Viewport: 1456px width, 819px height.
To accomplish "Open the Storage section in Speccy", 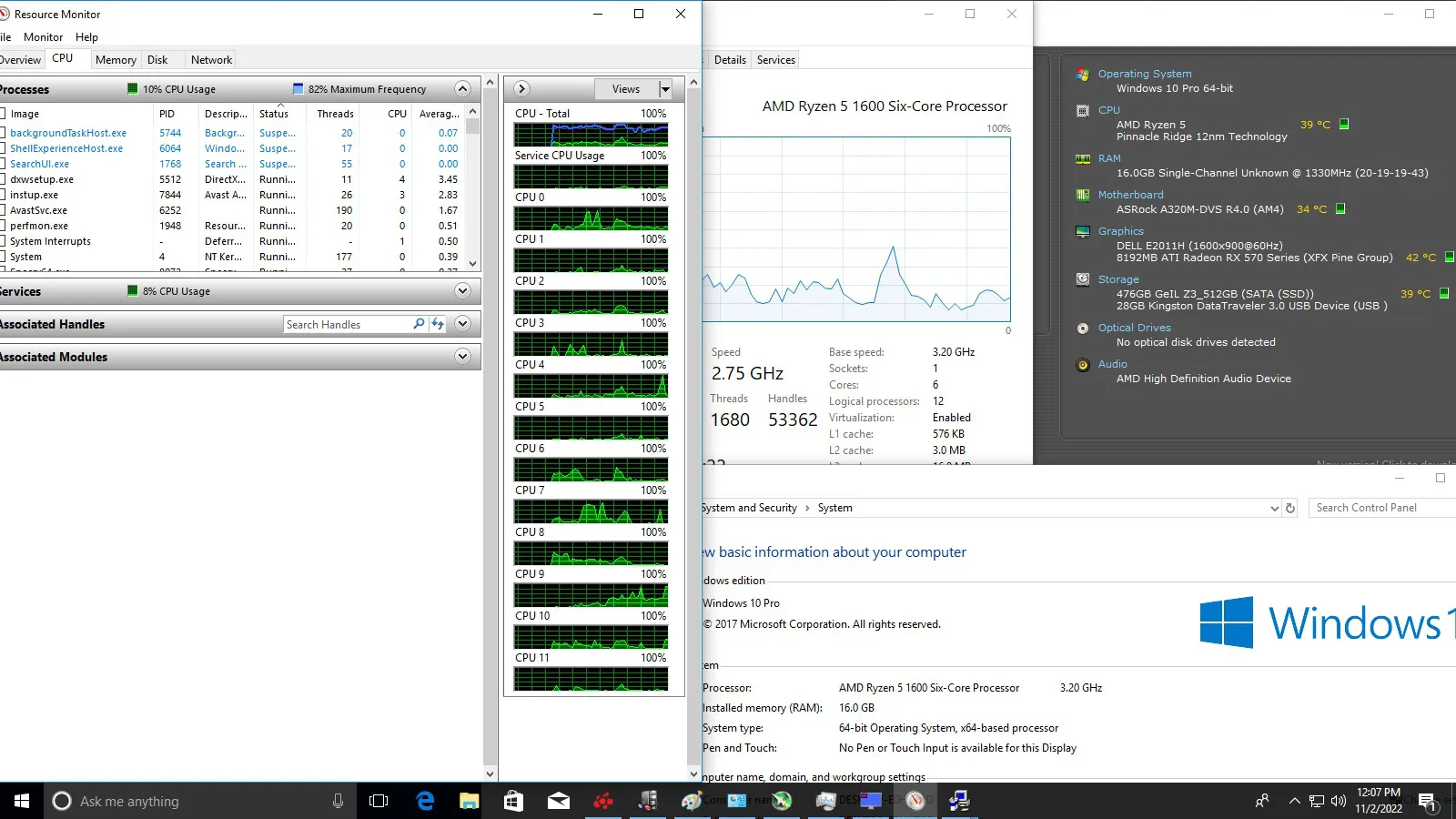I will (x=1118, y=279).
